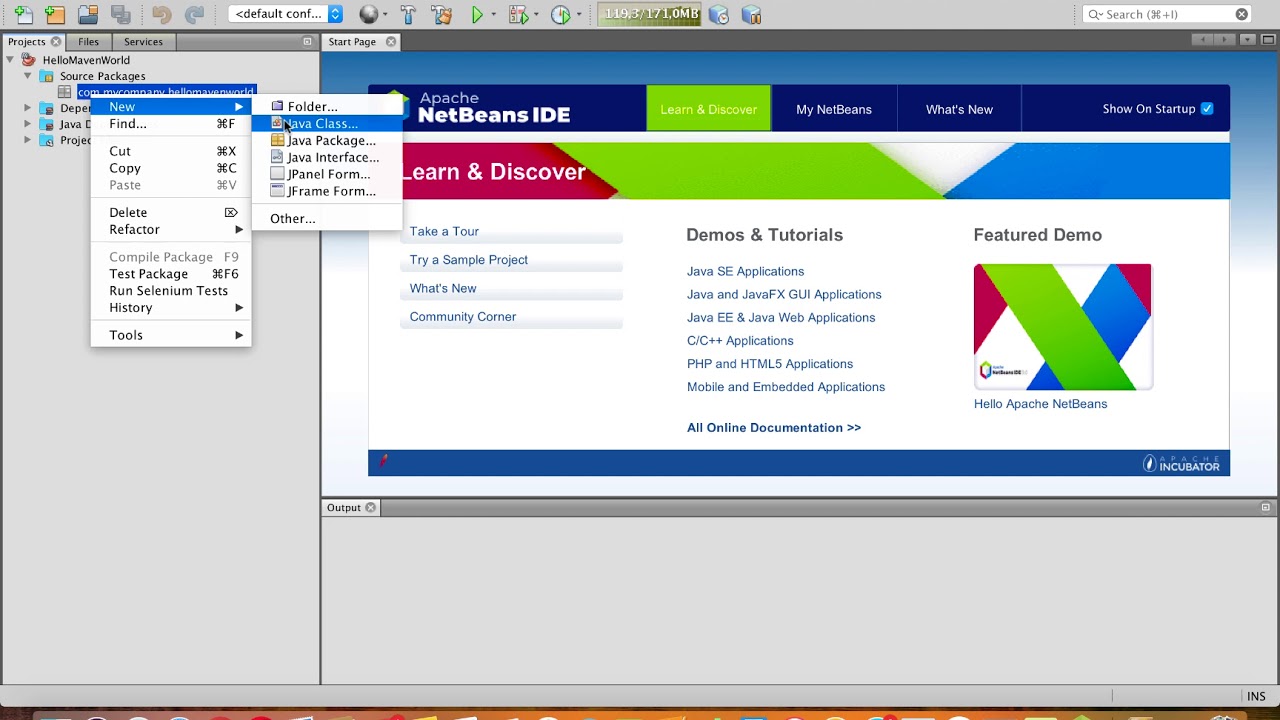This screenshot has height=720, width=1280.
Task: Run the project with the green play icon
Action: point(478,14)
